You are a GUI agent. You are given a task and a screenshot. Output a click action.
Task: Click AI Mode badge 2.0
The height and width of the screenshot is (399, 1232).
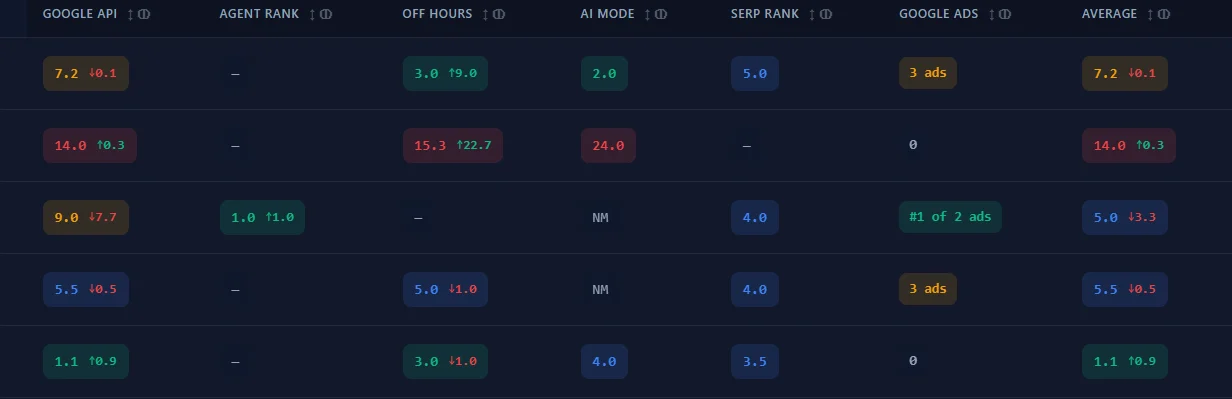click(604, 73)
